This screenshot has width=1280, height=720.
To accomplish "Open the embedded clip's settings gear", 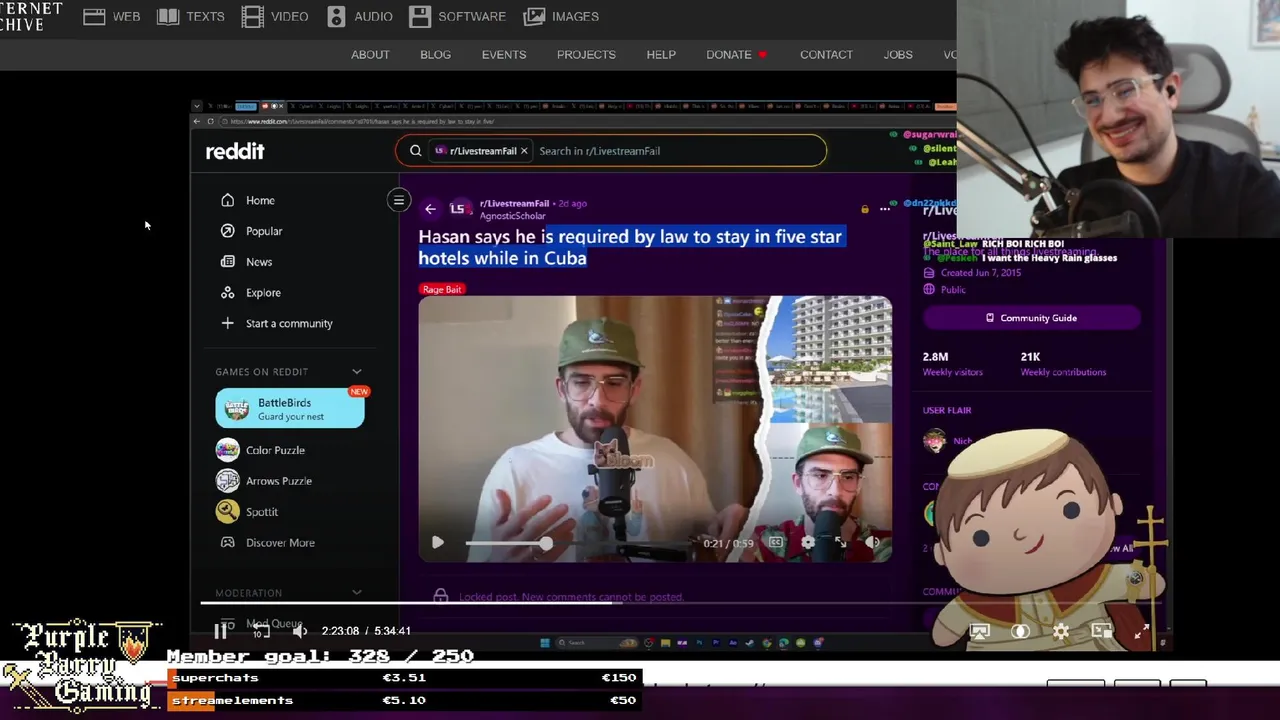I will click(808, 543).
